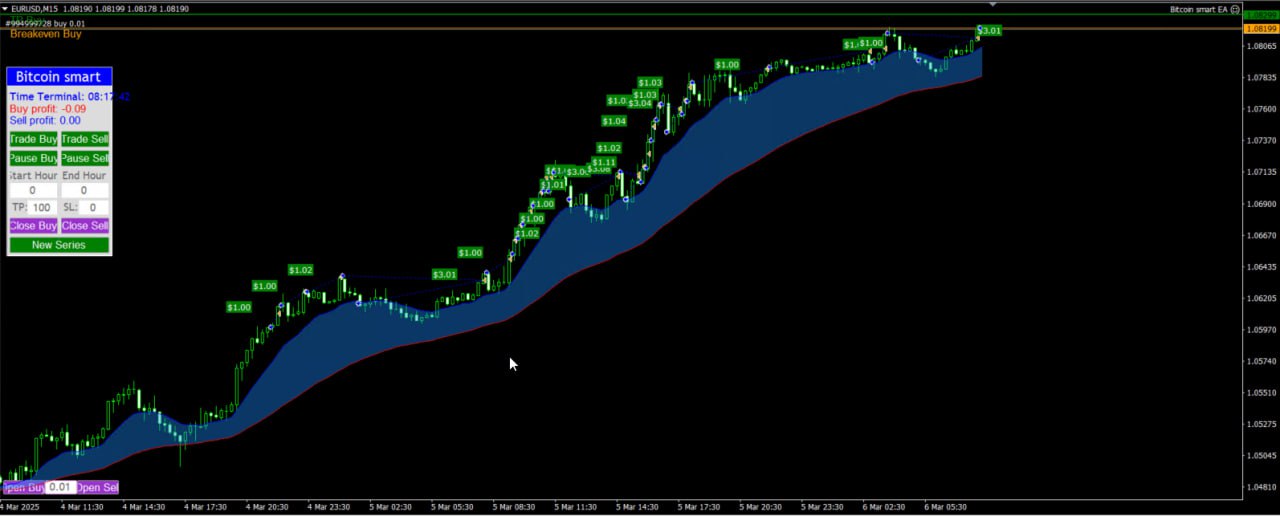Click the 1.07835 price axis value

[1260, 78]
